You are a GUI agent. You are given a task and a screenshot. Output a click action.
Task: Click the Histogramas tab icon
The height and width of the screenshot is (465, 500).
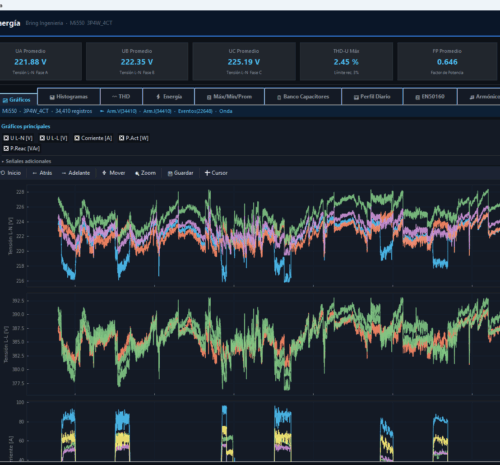point(52,97)
